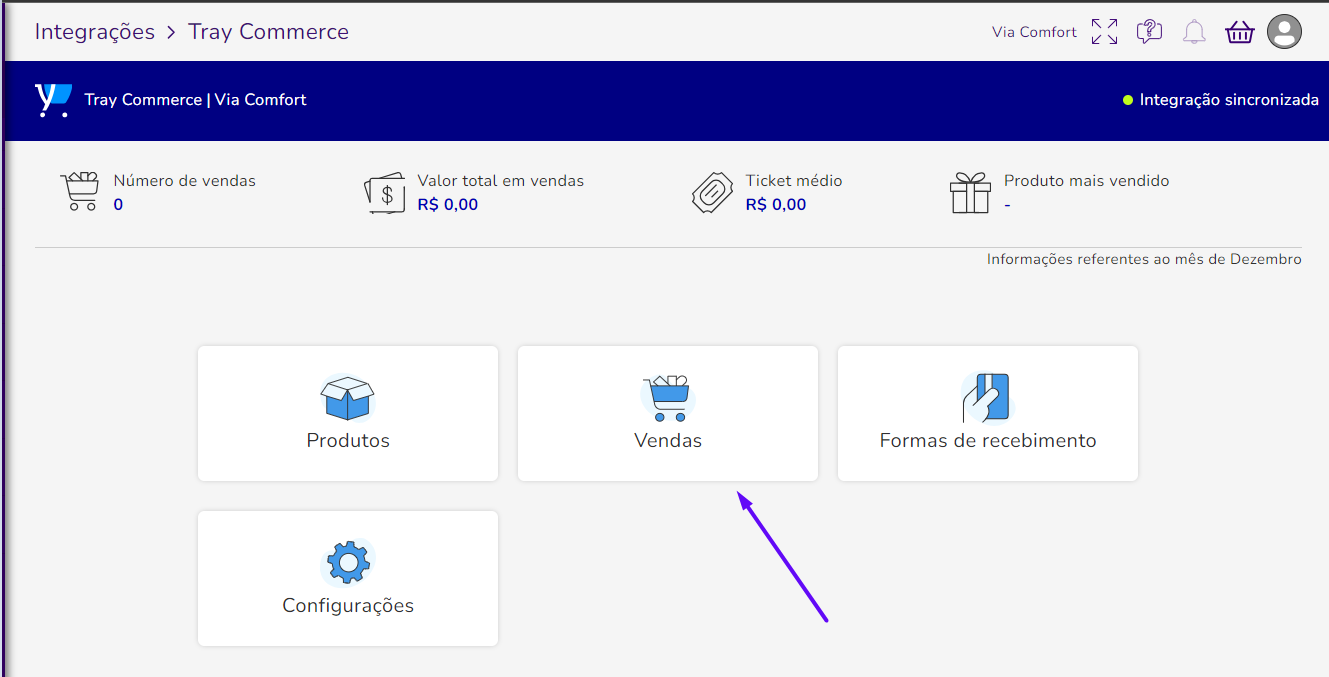1329x677 pixels.
Task: Open help via the question bubble icon
Action: click(1149, 32)
